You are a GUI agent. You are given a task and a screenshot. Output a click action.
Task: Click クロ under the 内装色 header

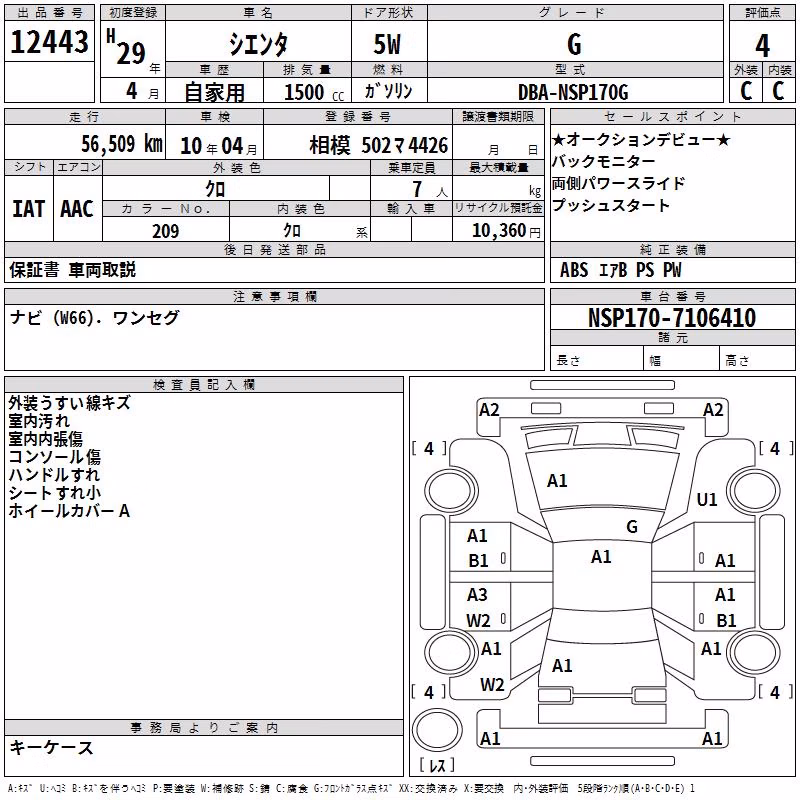click(x=292, y=231)
